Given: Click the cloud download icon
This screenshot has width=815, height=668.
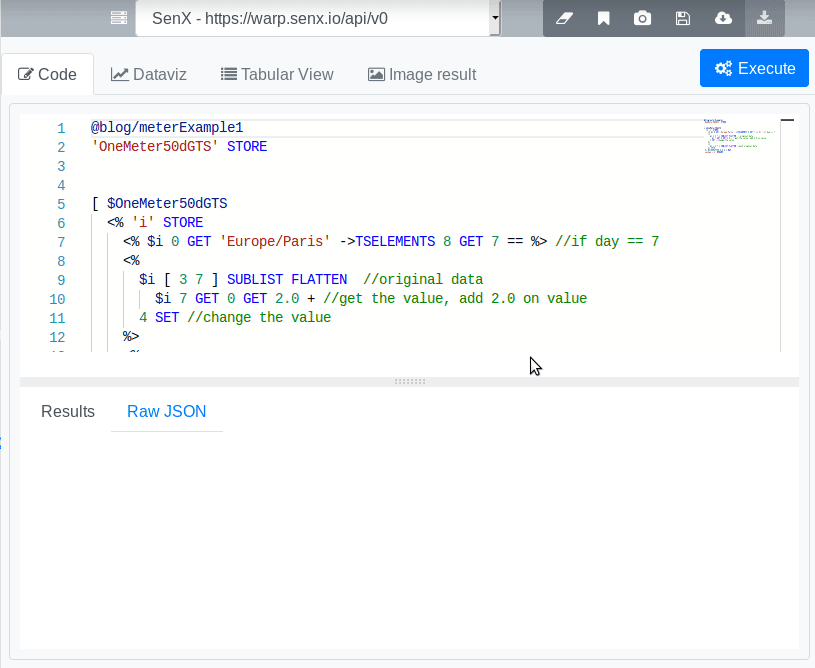Looking at the screenshot, I should click(723, 19).
